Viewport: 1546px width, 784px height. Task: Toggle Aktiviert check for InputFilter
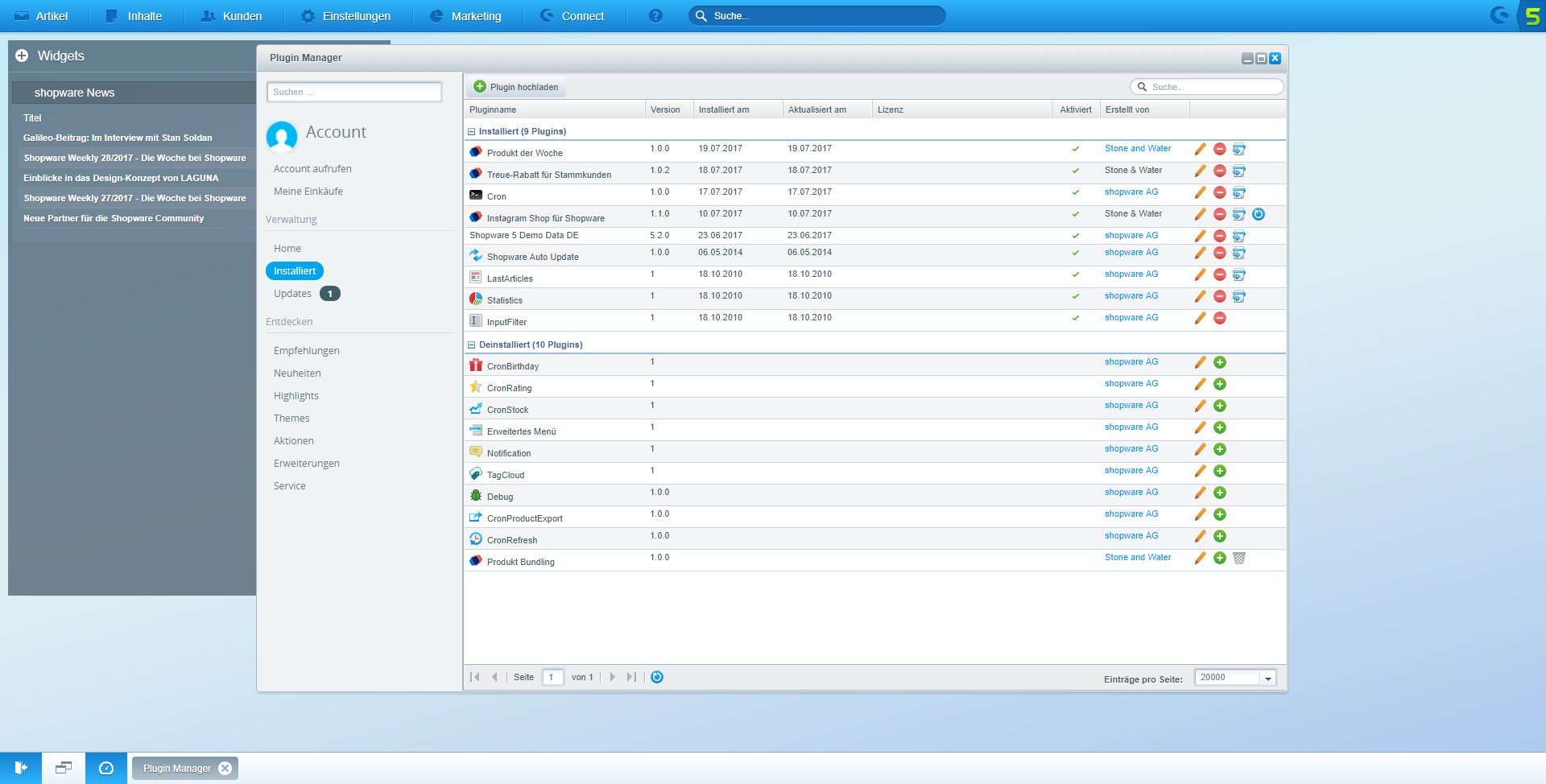[x=1076, y=318]
